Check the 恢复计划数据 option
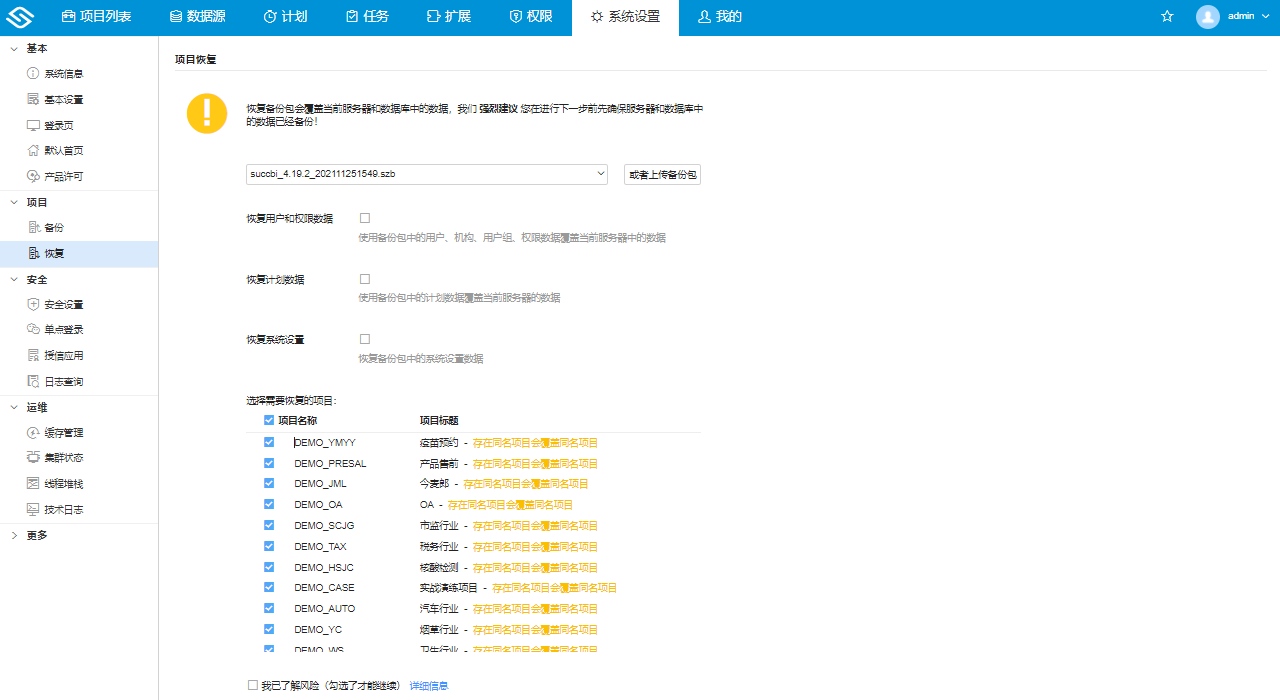The width and height of the screenshot is (1280, 700). [x=364, y=278]
